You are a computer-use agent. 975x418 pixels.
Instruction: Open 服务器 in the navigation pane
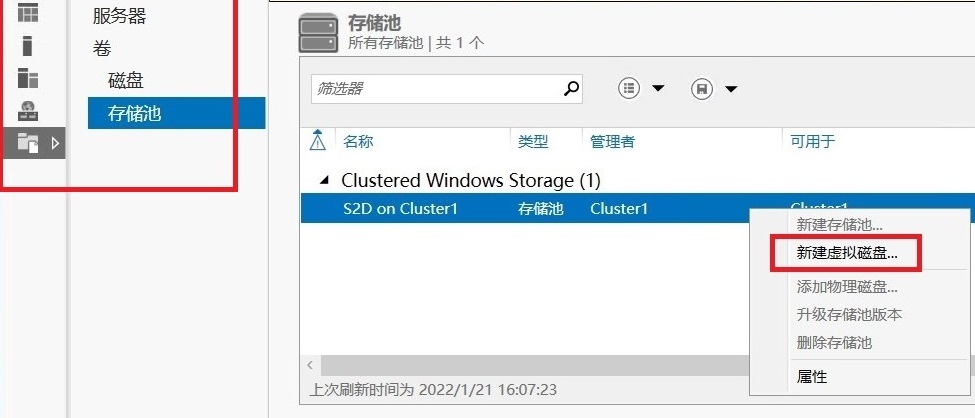point(119,16)
